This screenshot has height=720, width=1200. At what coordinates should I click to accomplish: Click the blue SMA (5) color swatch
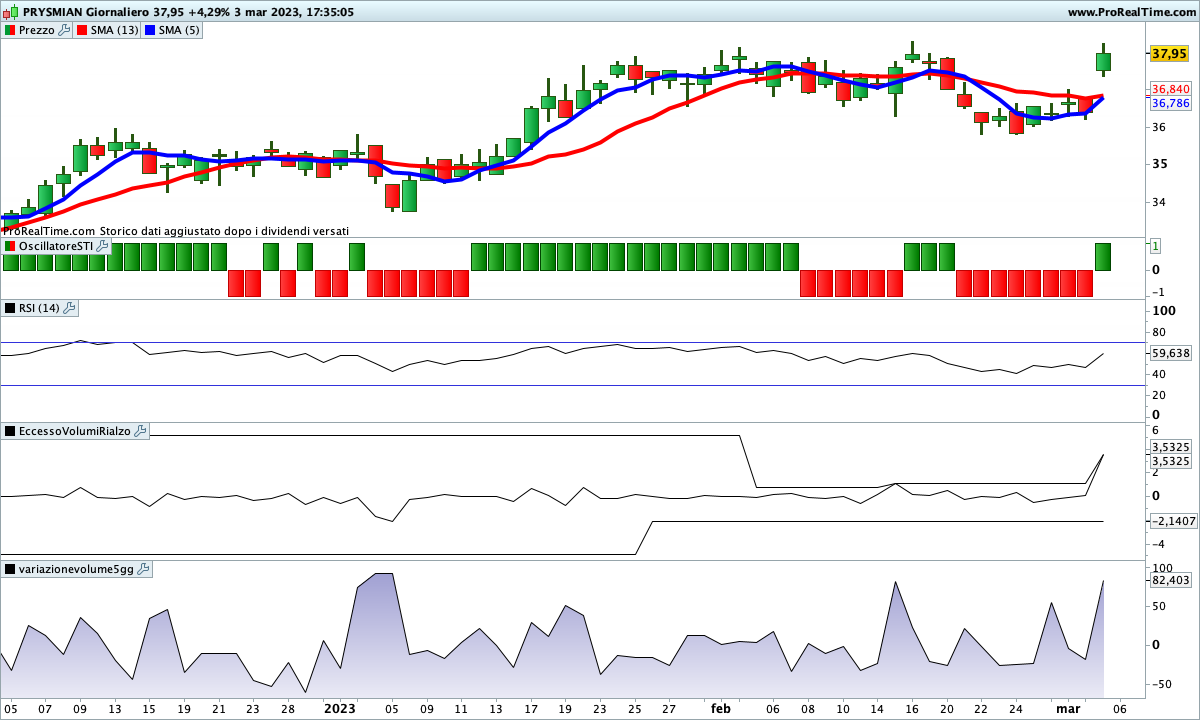pyautogui.click(x=150, y=30)
